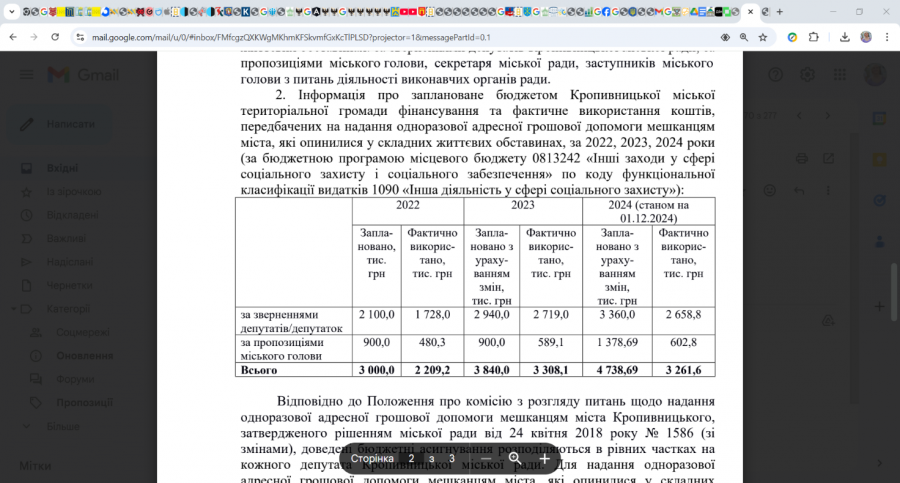Open Google Keep side panel
Image resolution: width=900 pixels, height=483 pixels.
click(x=879, y=160)
